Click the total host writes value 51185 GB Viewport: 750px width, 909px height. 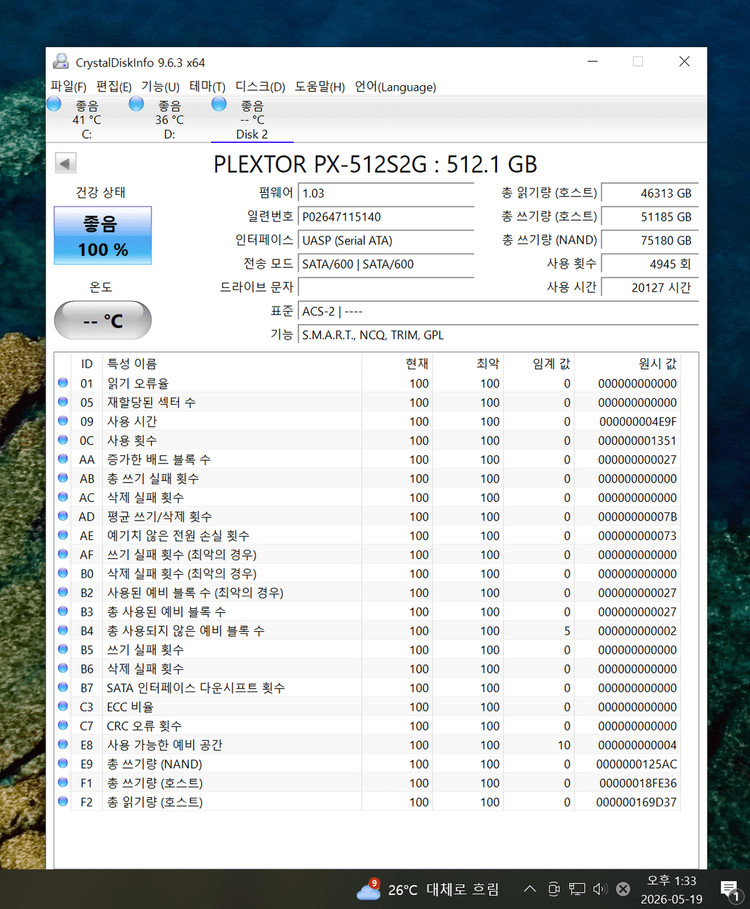coord(650,217)
